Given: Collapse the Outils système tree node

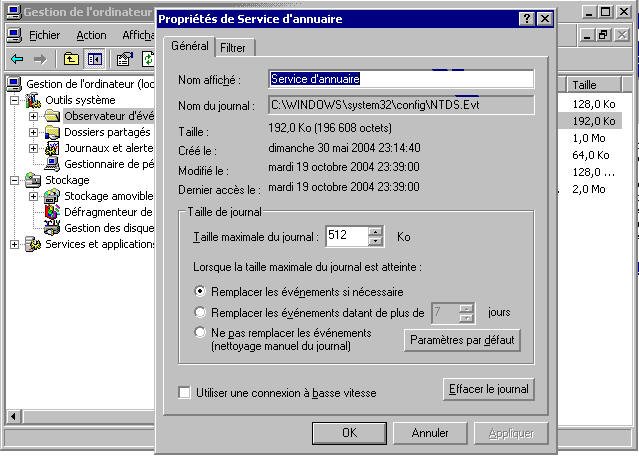Looking at the screenshot, I should tap(14, 100).
